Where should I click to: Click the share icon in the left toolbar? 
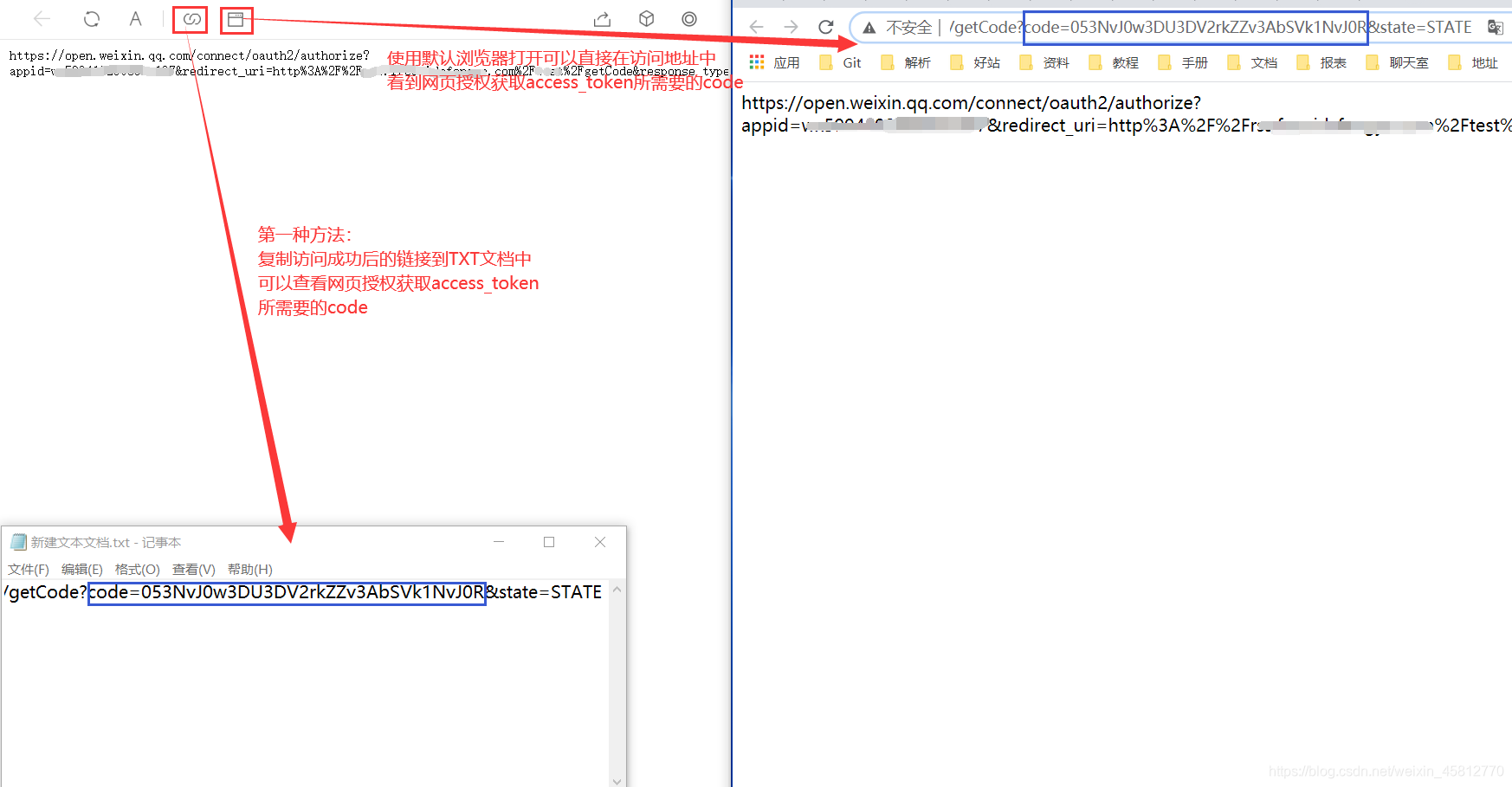tap(603, 18)
